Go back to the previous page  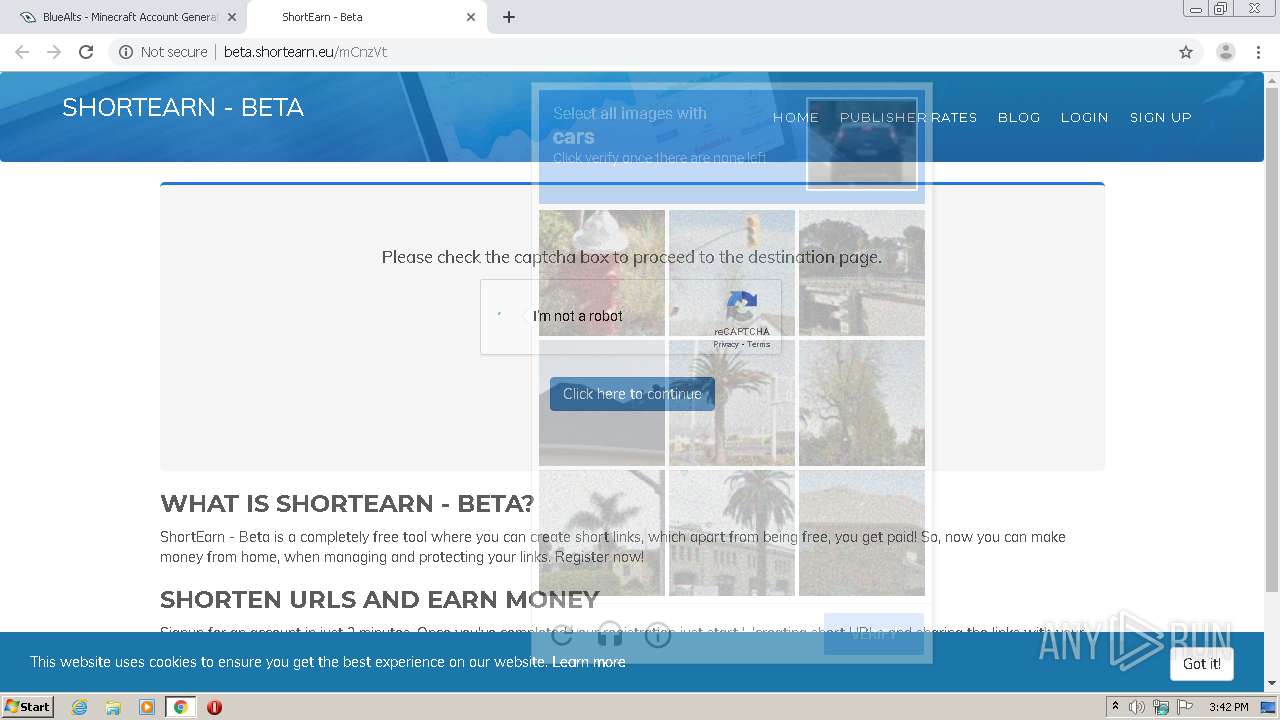coord(22,52)
